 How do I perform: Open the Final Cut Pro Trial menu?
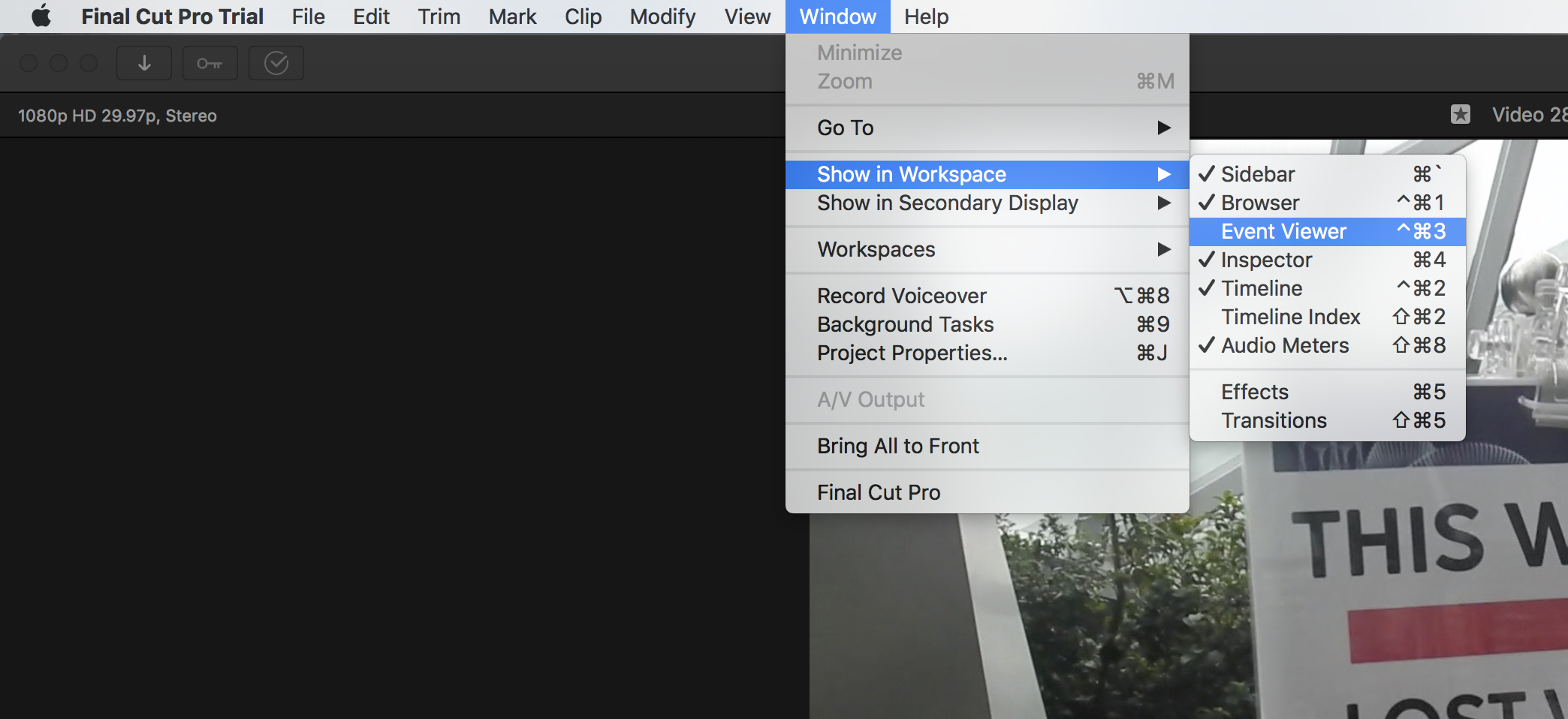[x=172, y=17]
